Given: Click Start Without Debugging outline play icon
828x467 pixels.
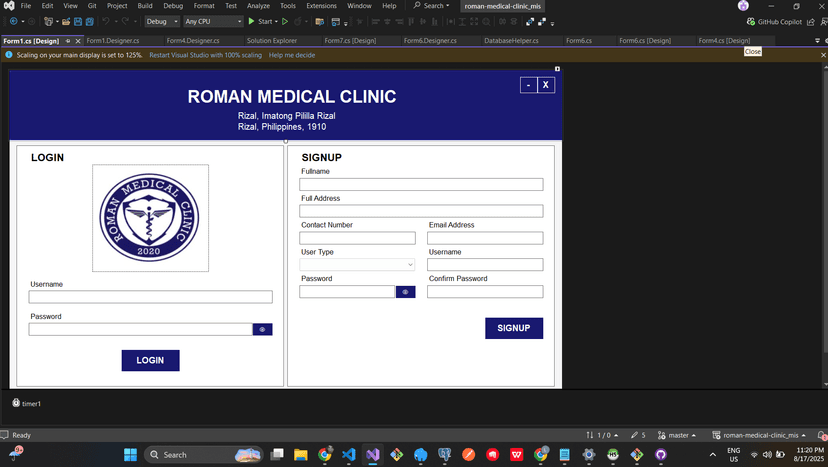Looking at the screenshot, I should 285,22.
